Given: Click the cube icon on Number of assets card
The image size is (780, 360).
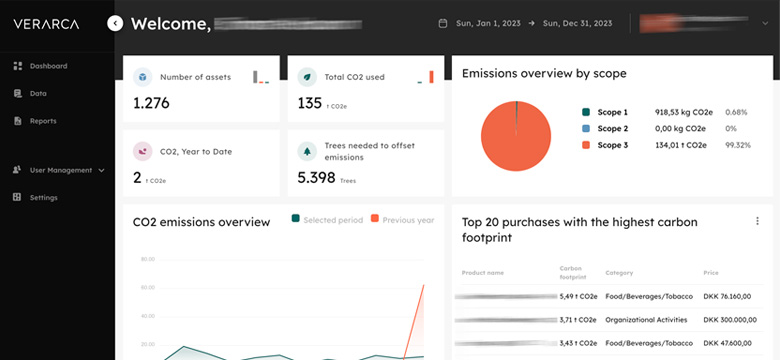Looking at the screenshot, I should [x=143, y=77].
